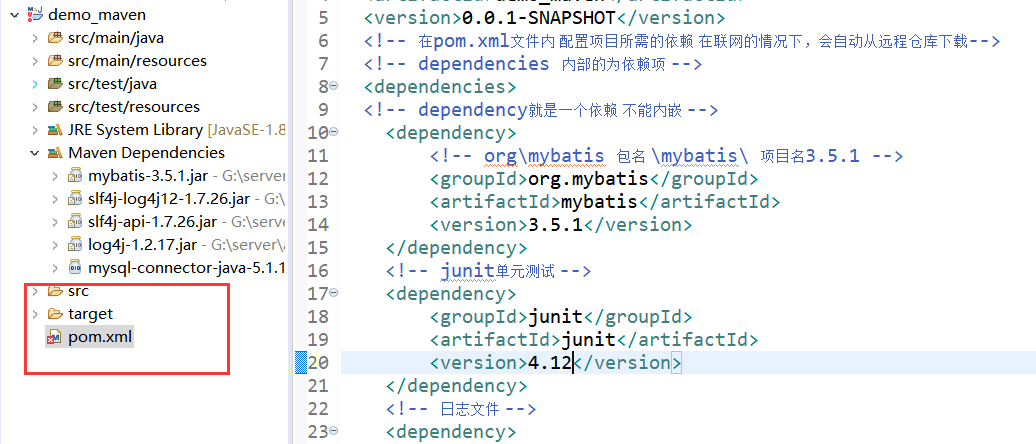Image resolution: width=1036 pixels, height=444 pixels.
Task: Expand the src/main/java node
Action: [34, 38]
